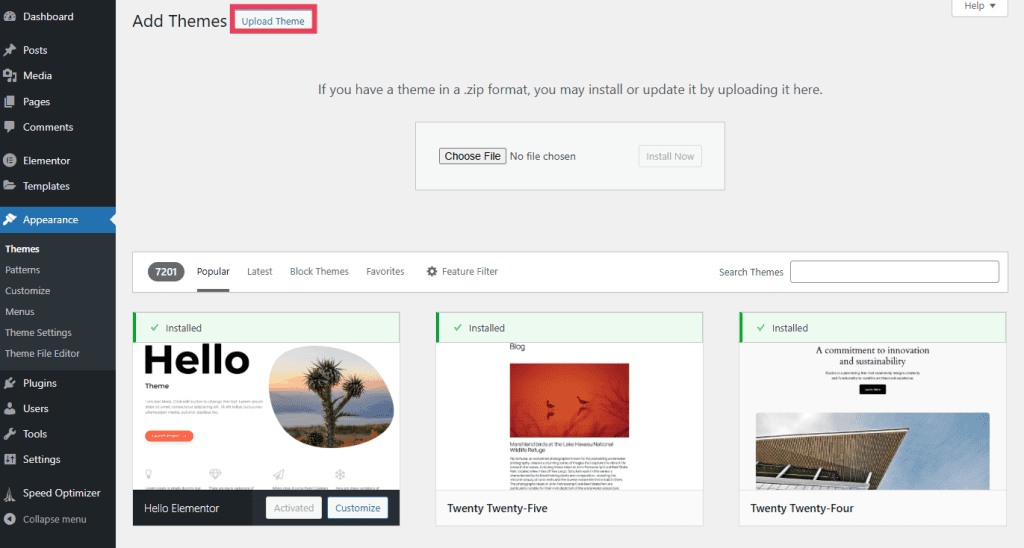Viewport: 1024px width, 548px height.
Task: Click the Posts pushpin icon
Action: (x=10, y=50)
